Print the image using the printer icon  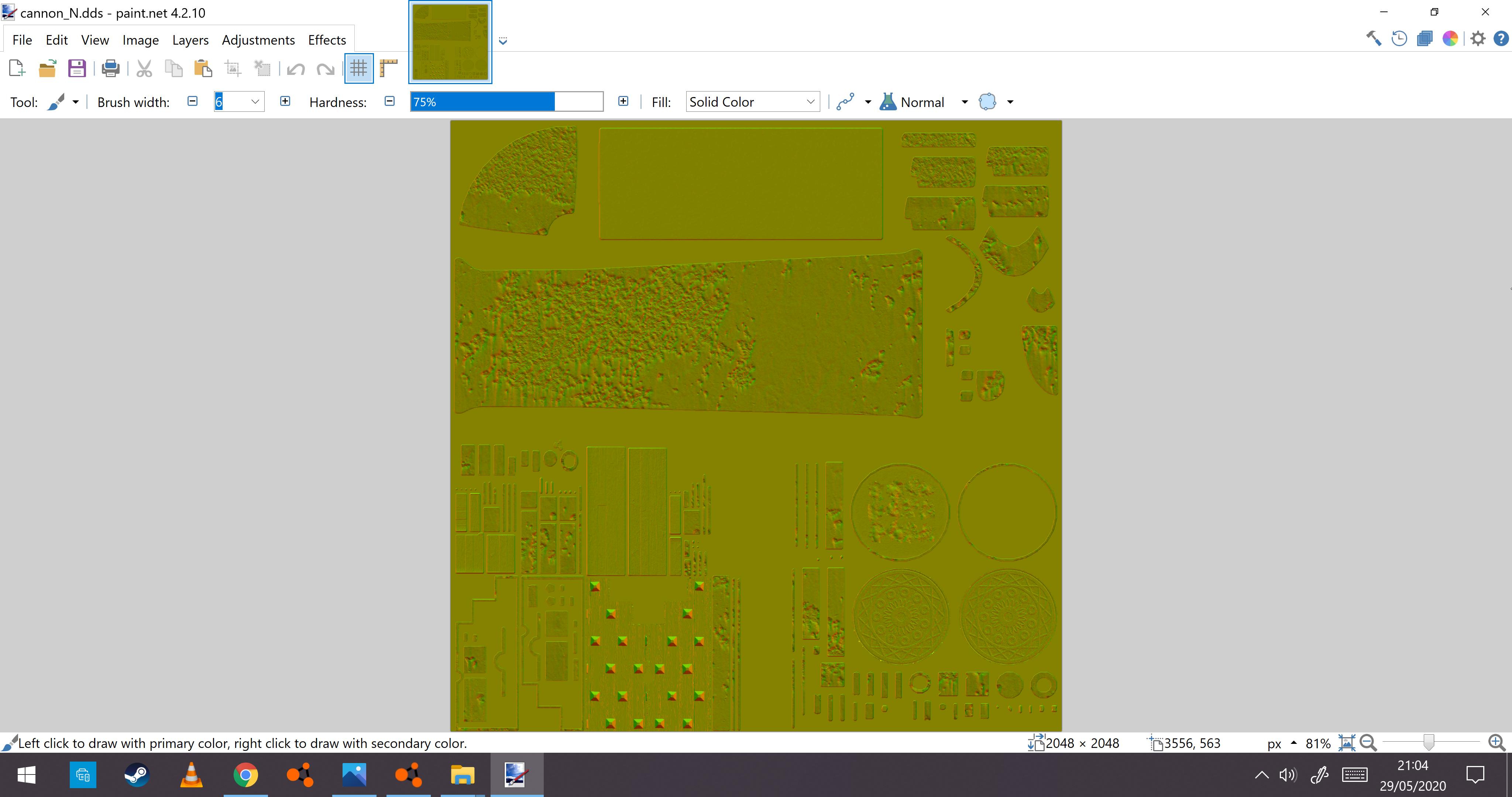[110, 69]
